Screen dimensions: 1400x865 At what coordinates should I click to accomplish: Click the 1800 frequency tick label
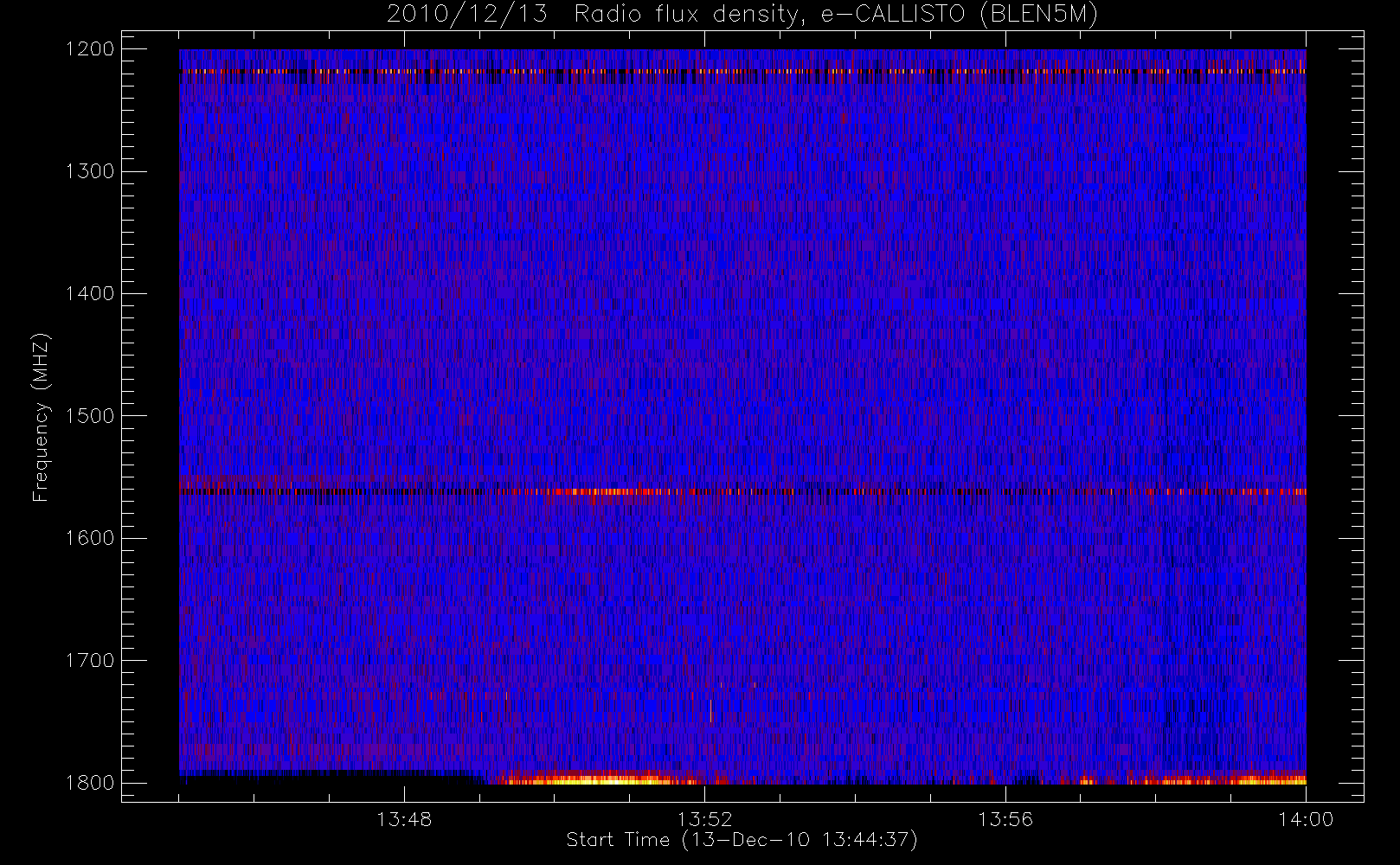point(90,783)
